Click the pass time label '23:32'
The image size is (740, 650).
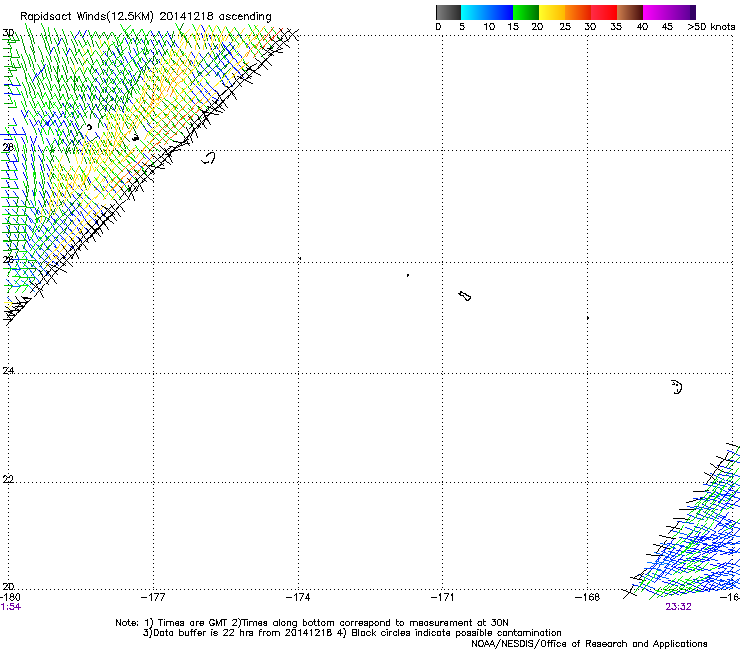[x=678, y=607]
